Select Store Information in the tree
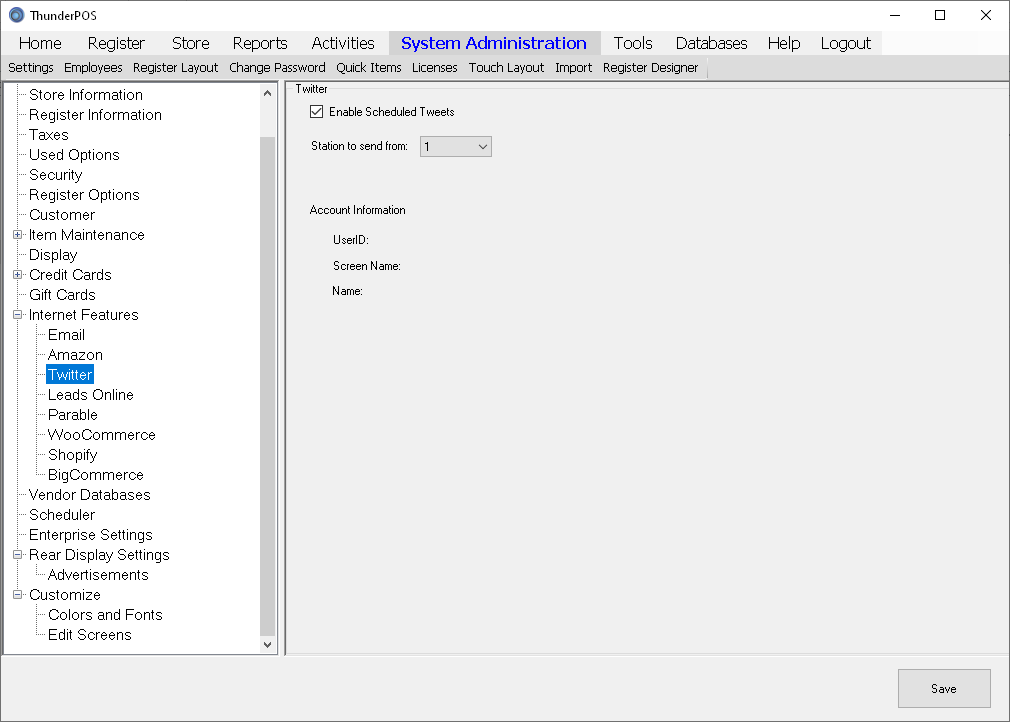The image size is (1010, 722). [x=86, y=95]
